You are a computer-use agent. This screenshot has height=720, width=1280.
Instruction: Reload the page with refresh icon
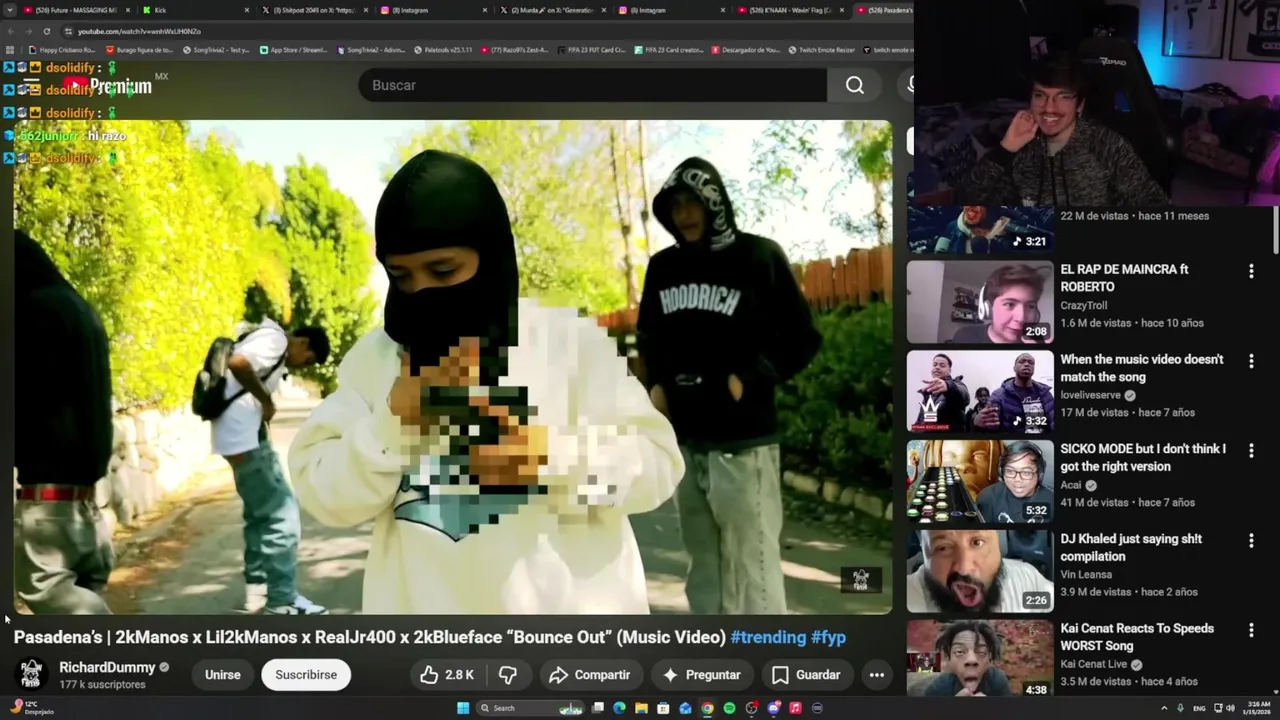click(x=46, y=31)
